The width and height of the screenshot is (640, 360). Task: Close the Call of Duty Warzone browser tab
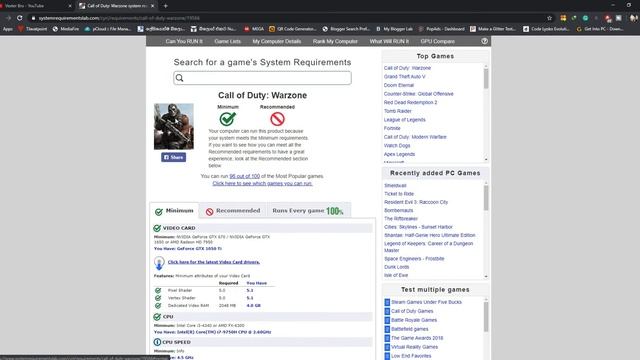[x=153, y=6]
